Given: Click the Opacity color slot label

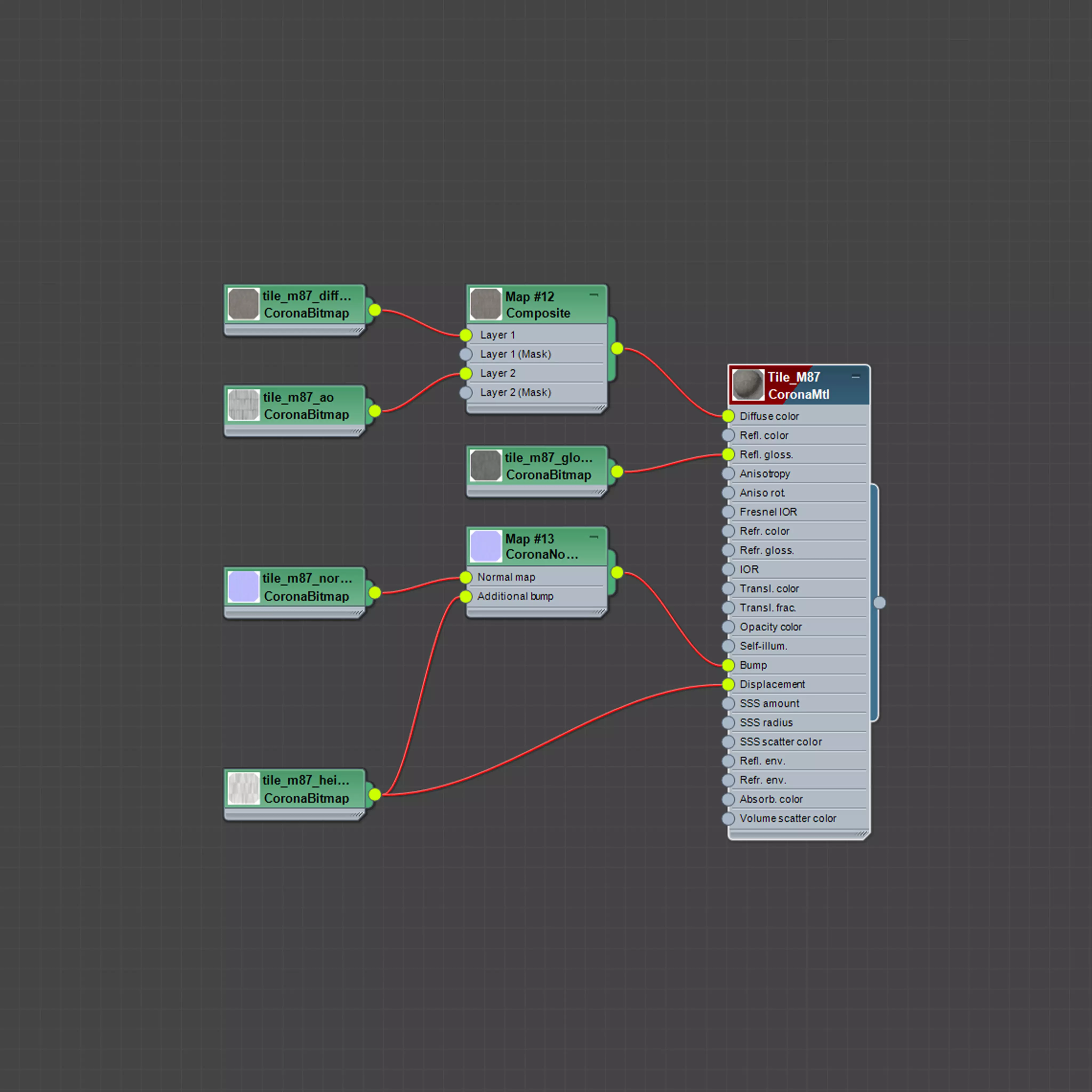Looking at the screenshot, I should 770,627.
